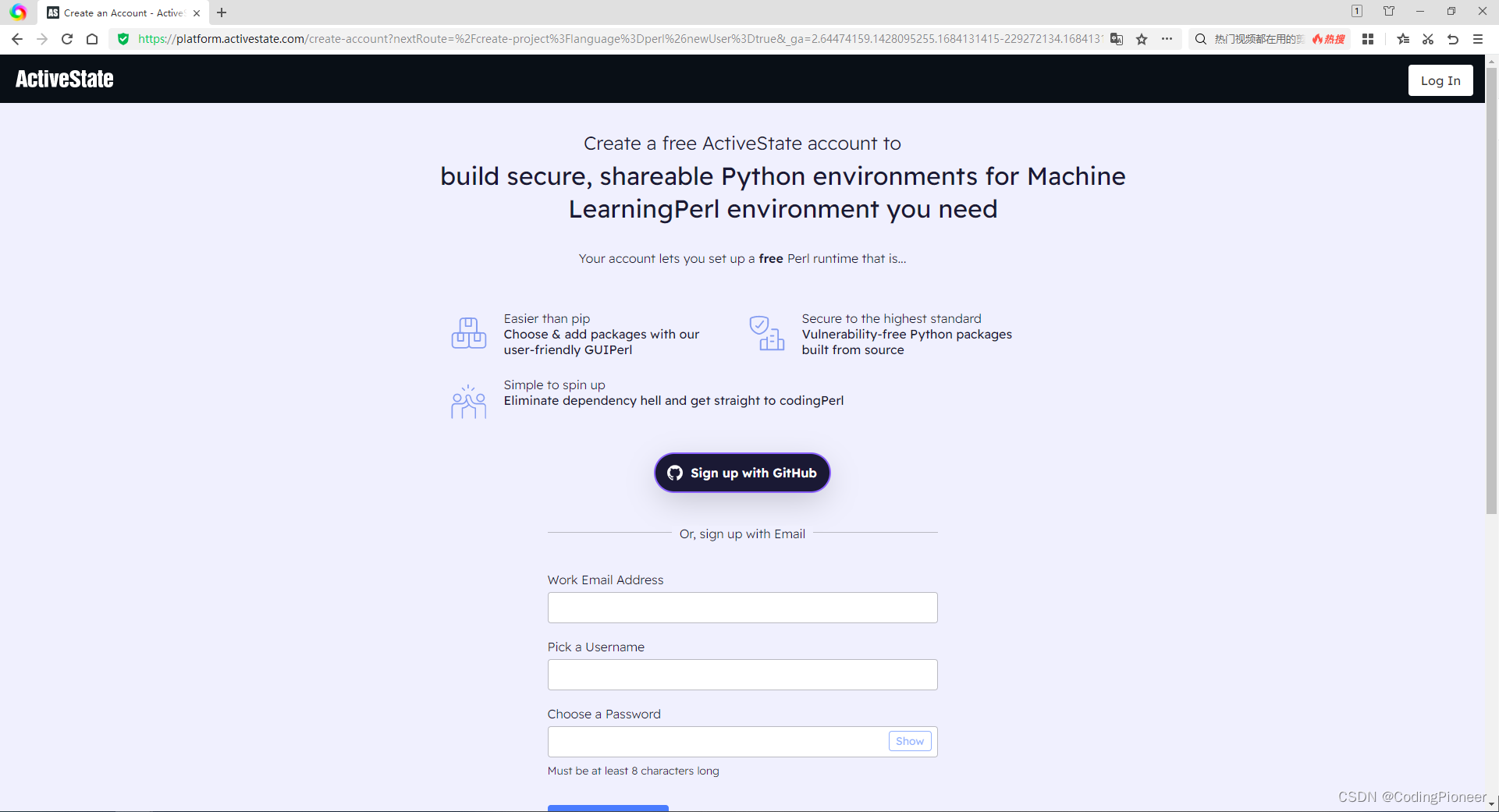Open the extensions grid icon
Screen dimensions: 1499x812
pyautogui.click(x=1368, y=39)
